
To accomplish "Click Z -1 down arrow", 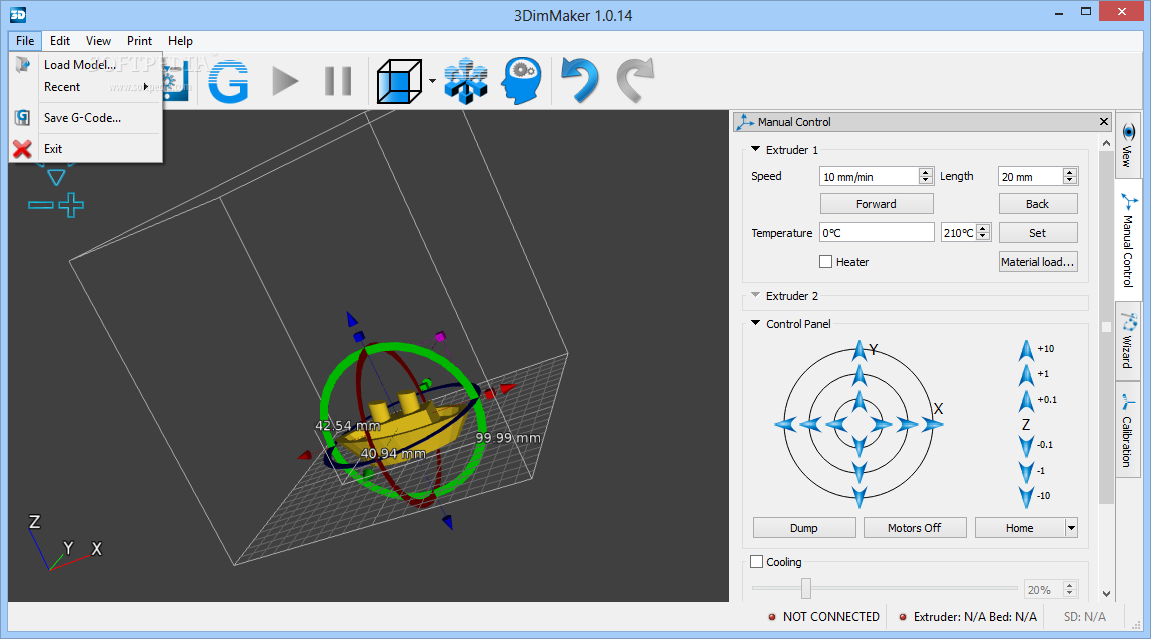I will tap(1026, 472).
